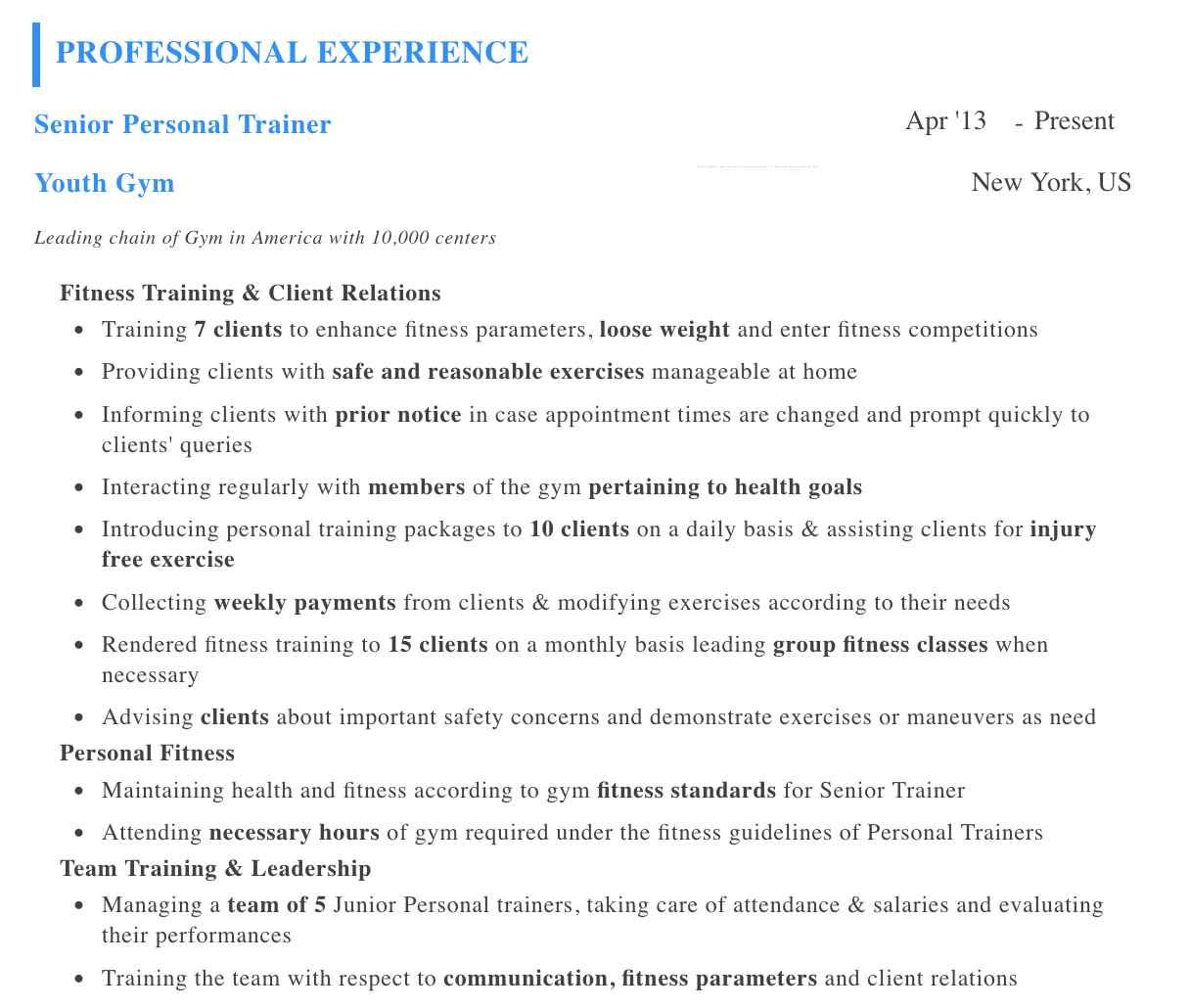Image resolution: width=1190 pixels, height=1008 pixels.
Task: Click the Youth Gym company name
Action: point(105,183)
